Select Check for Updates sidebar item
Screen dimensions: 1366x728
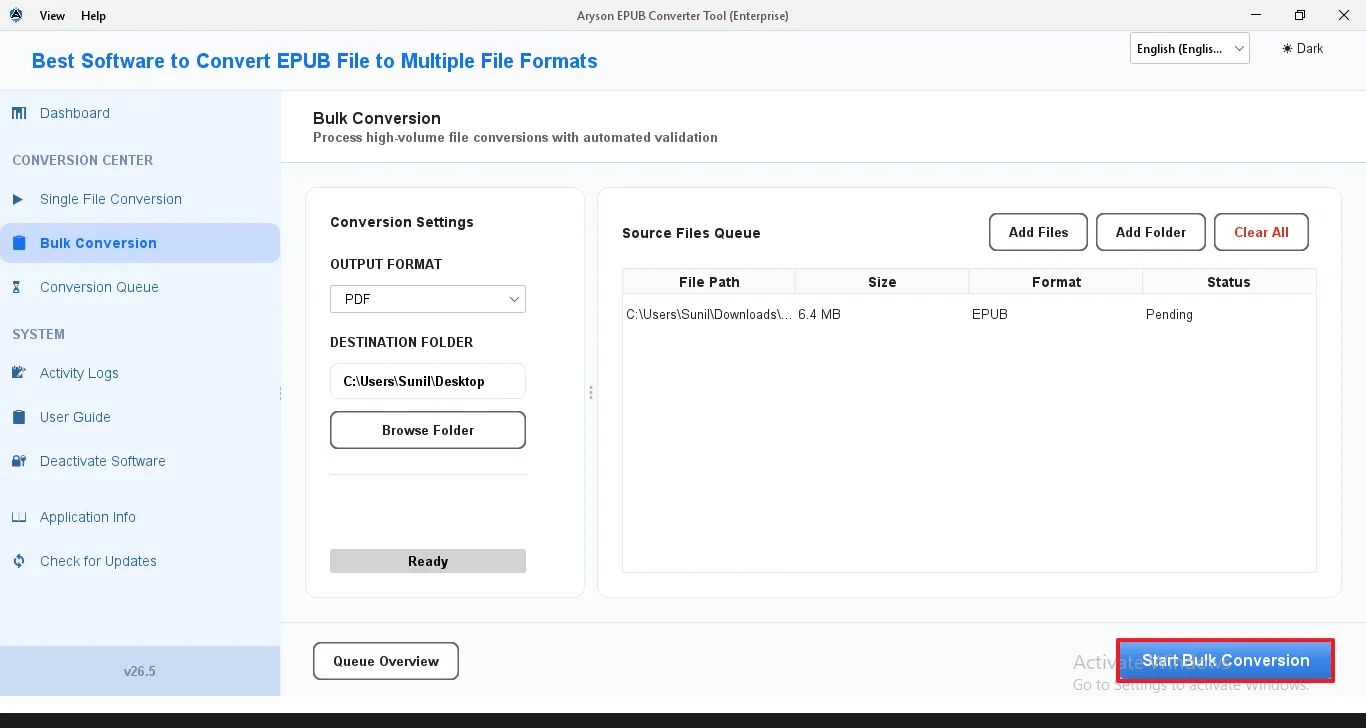(140, 561)
